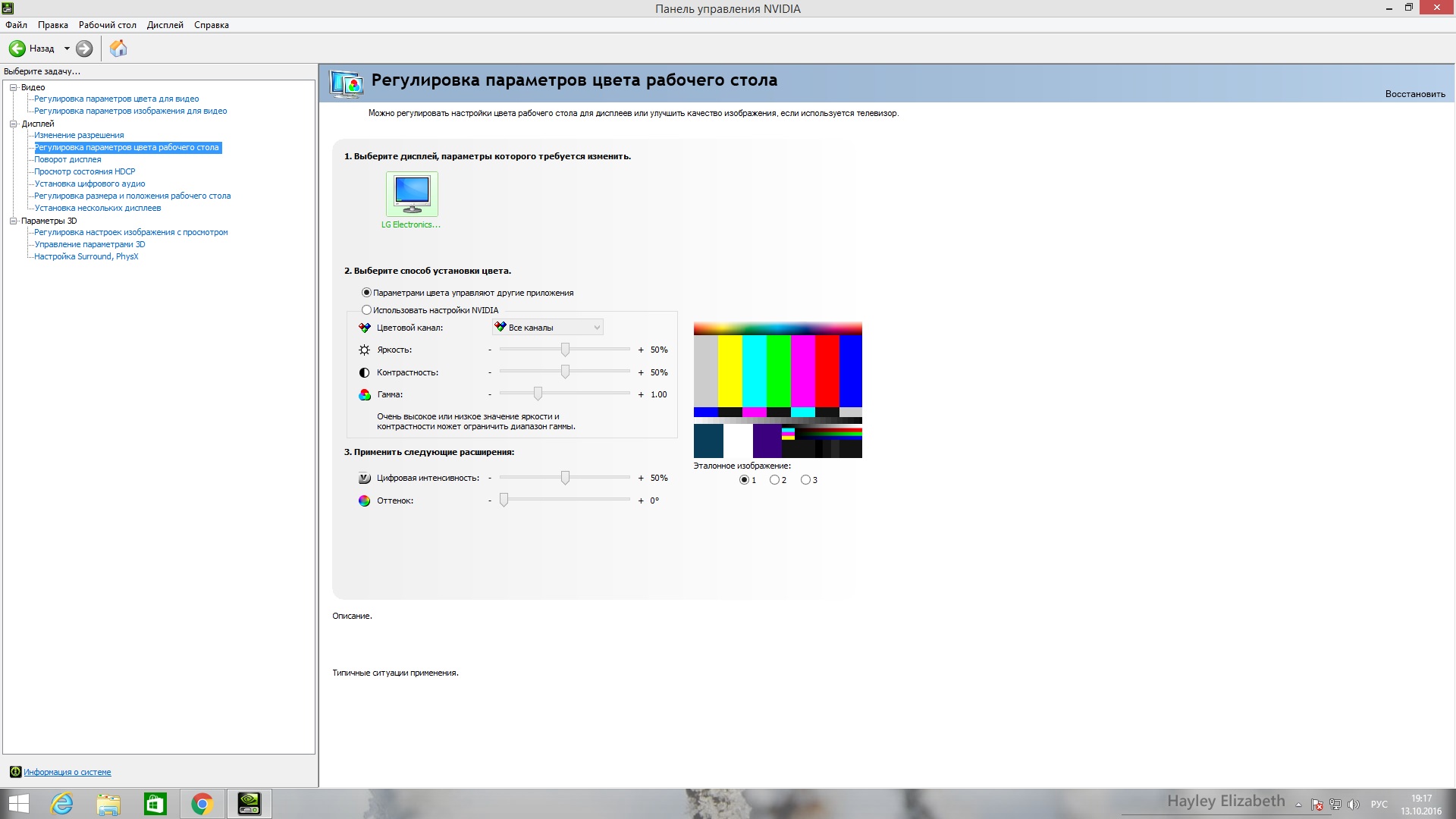Launch Internet Explorer from taskbar
The height and width of the screenshot is (819, 1456).
[x=61, y=804]
